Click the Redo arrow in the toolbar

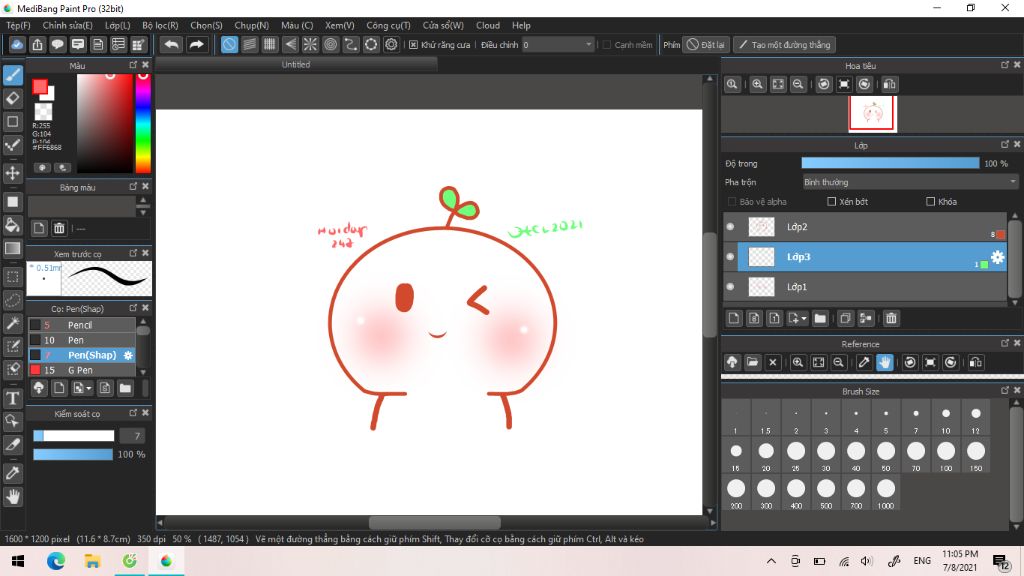pos(196,44)
